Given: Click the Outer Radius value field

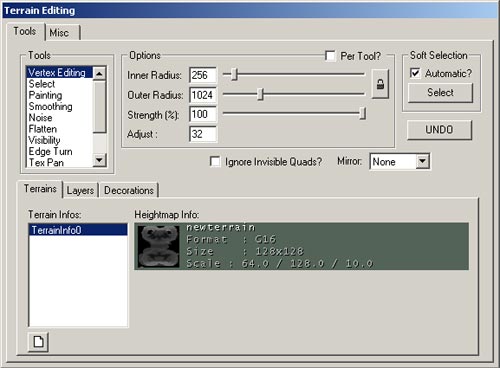Looking at the screenshot, I should pyautogui.click(x=203, y=95).
